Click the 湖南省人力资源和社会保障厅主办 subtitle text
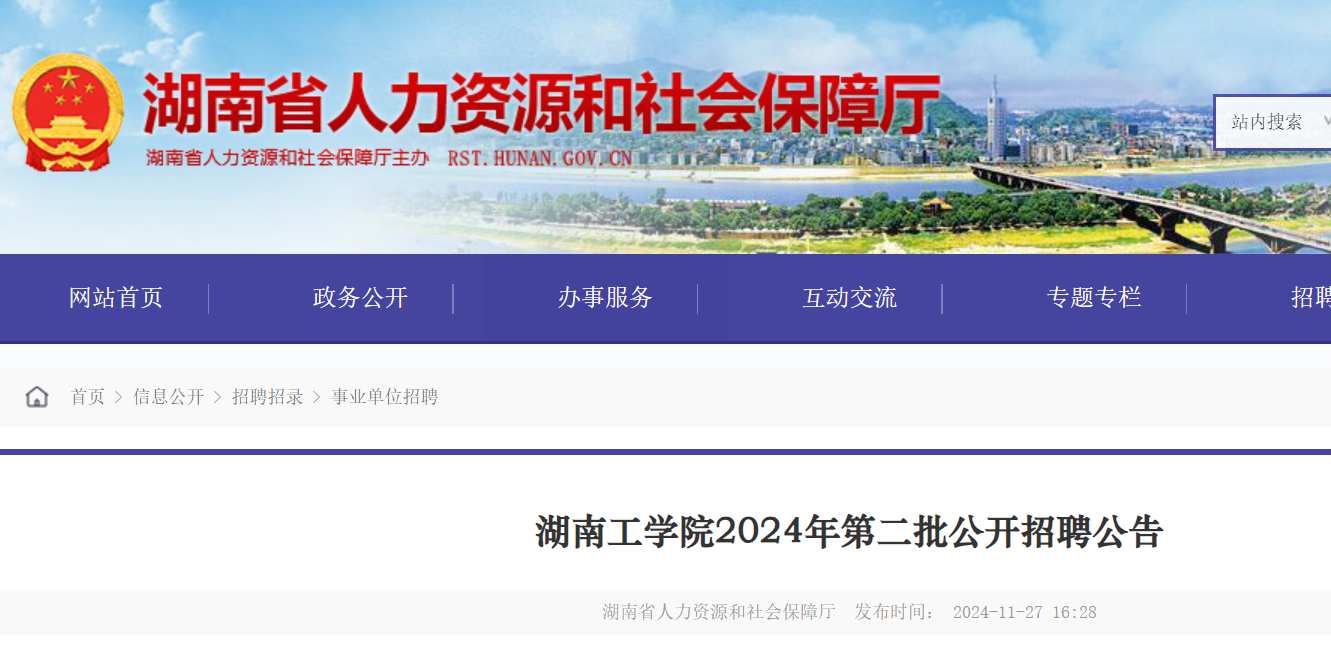1331x667 pixels. [x=287, y=158]
